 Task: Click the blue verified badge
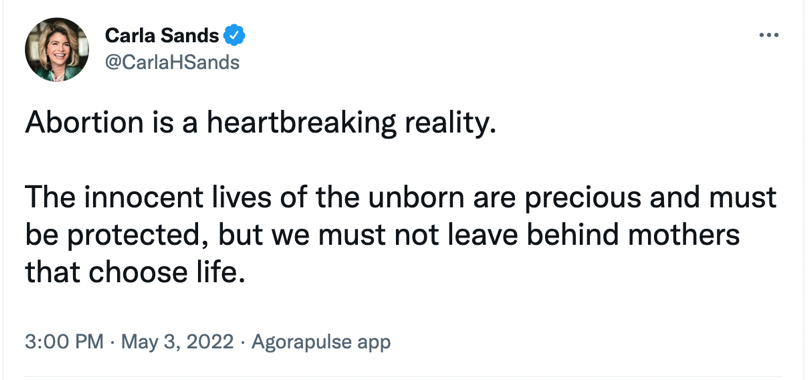[x=234, y=35]
